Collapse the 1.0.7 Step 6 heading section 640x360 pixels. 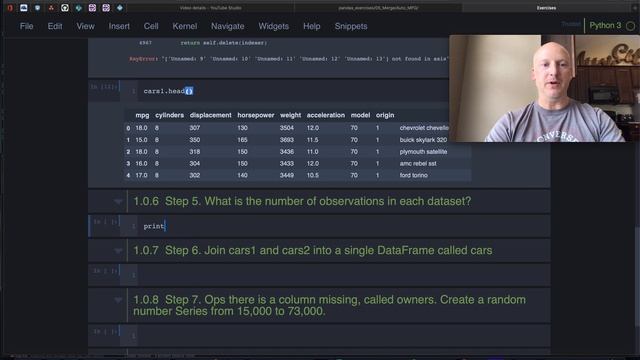click(118, 251)
